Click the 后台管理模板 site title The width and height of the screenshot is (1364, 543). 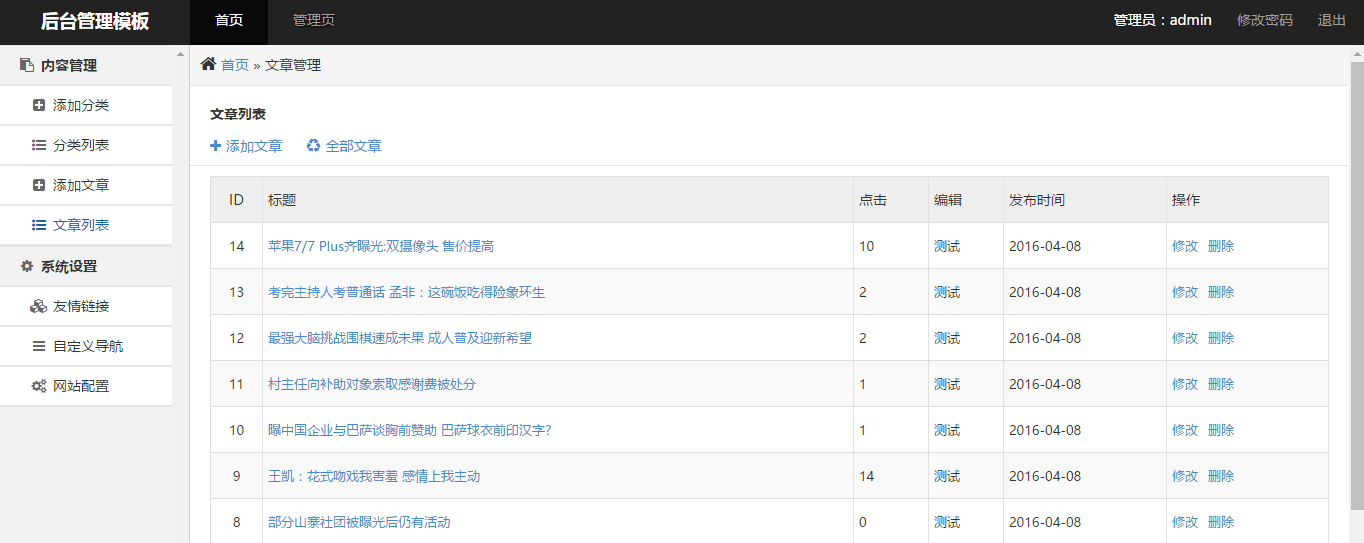(x=95, y=21)
